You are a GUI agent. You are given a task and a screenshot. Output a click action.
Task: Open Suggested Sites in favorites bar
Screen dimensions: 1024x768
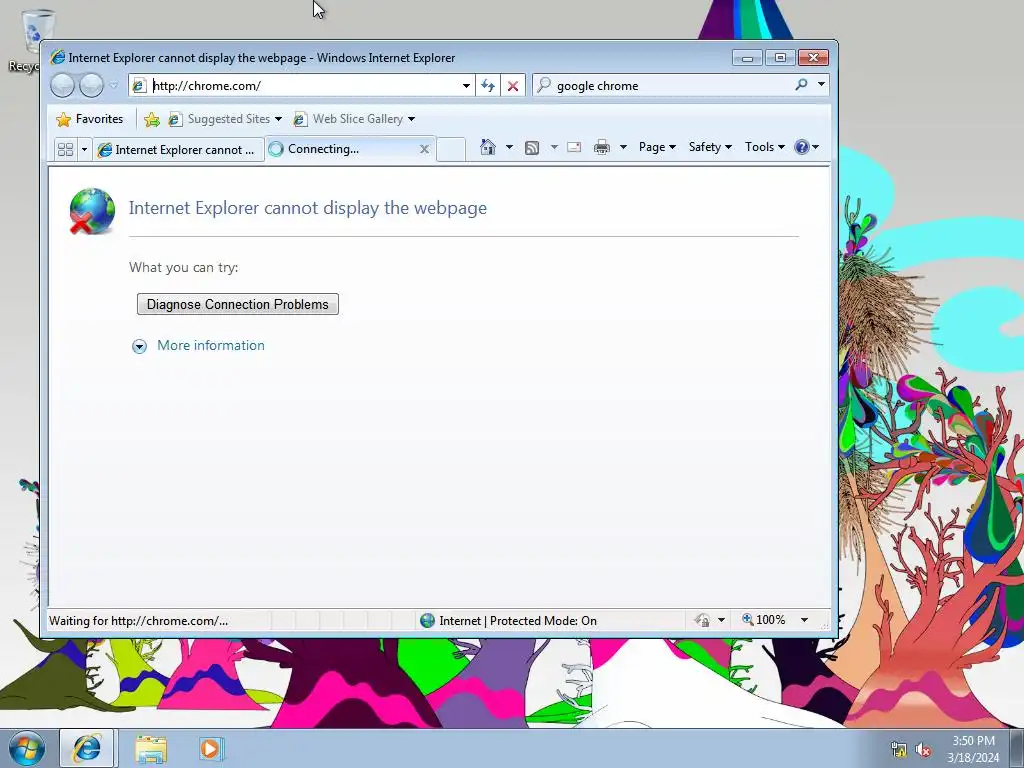coord(225,119)
